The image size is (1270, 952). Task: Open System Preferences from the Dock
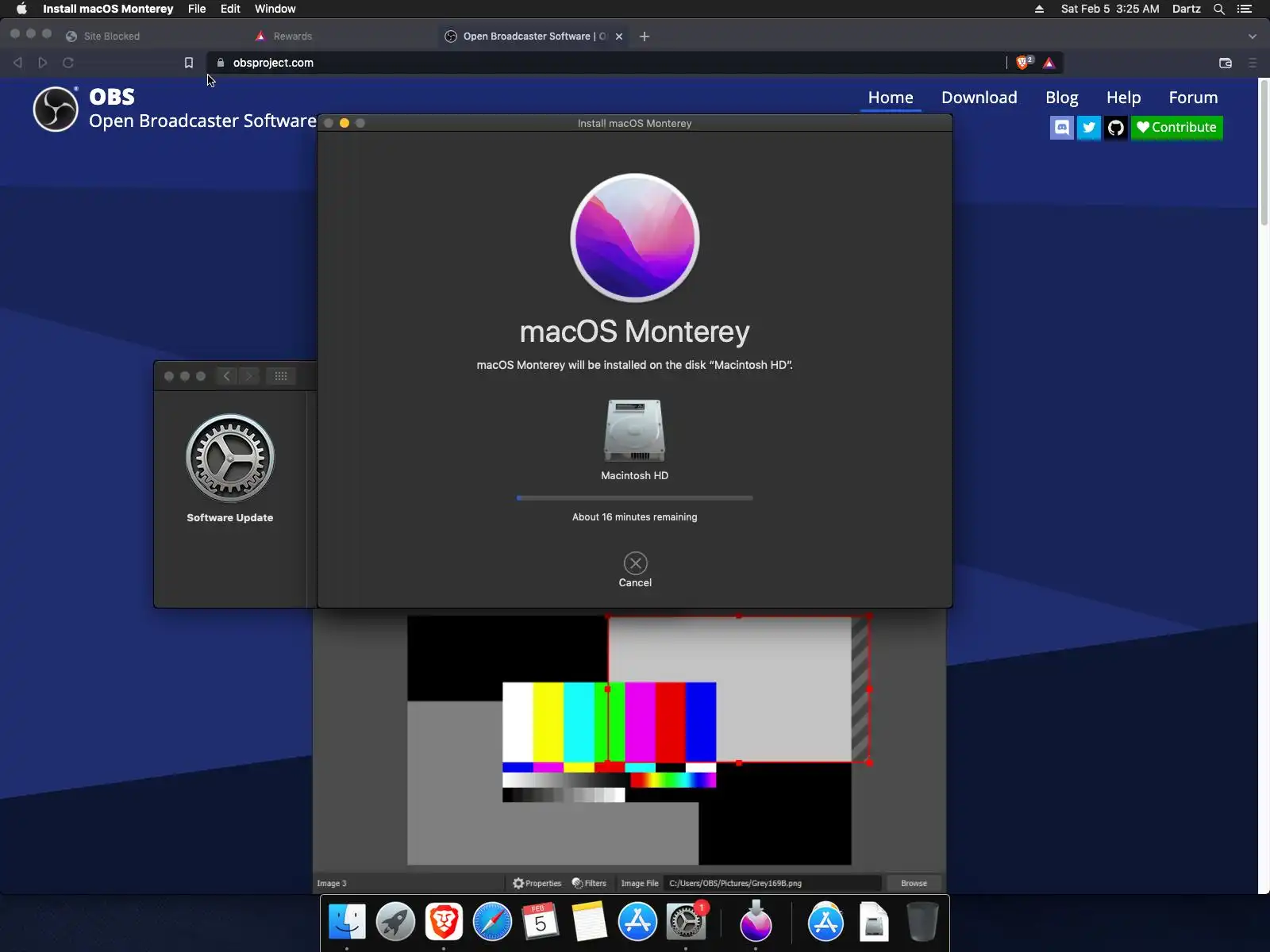(686, 922)
